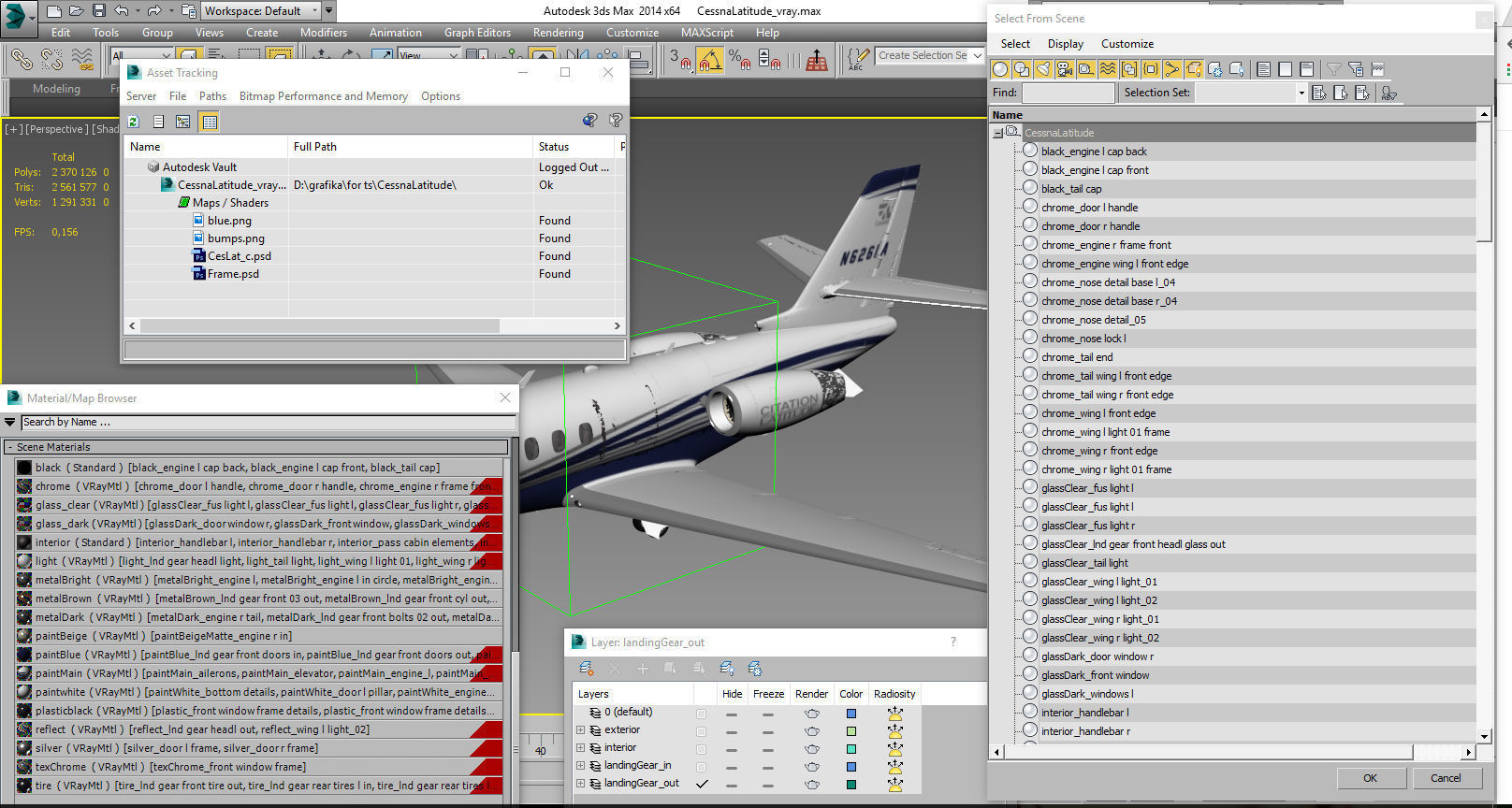The image size is (1512, 808).
Task: Toggle Display Helpers tape-measure filter icon
Action: [x=1086, y=69]
